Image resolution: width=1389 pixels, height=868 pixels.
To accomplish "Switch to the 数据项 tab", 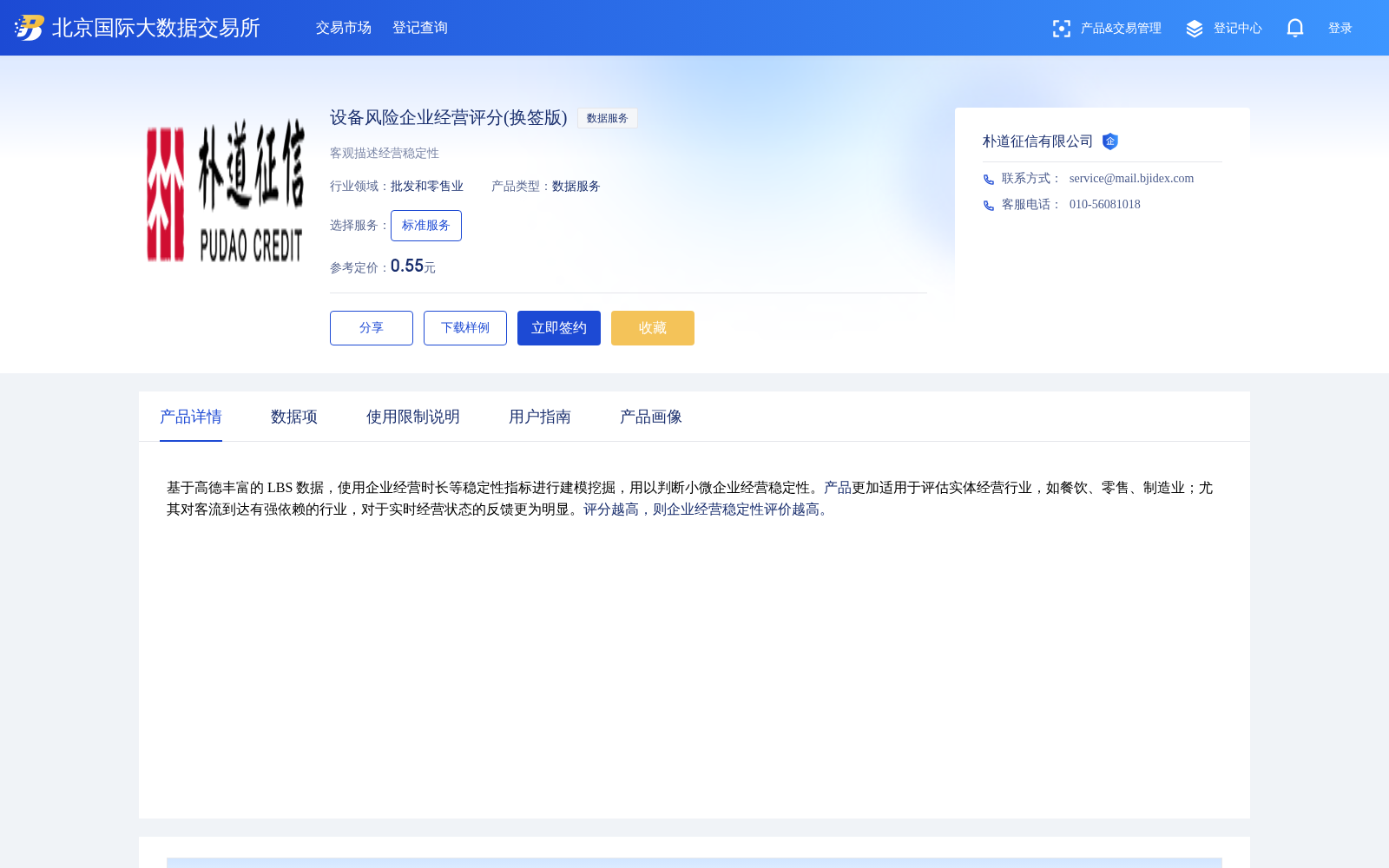I will click(x=294, y=417).
